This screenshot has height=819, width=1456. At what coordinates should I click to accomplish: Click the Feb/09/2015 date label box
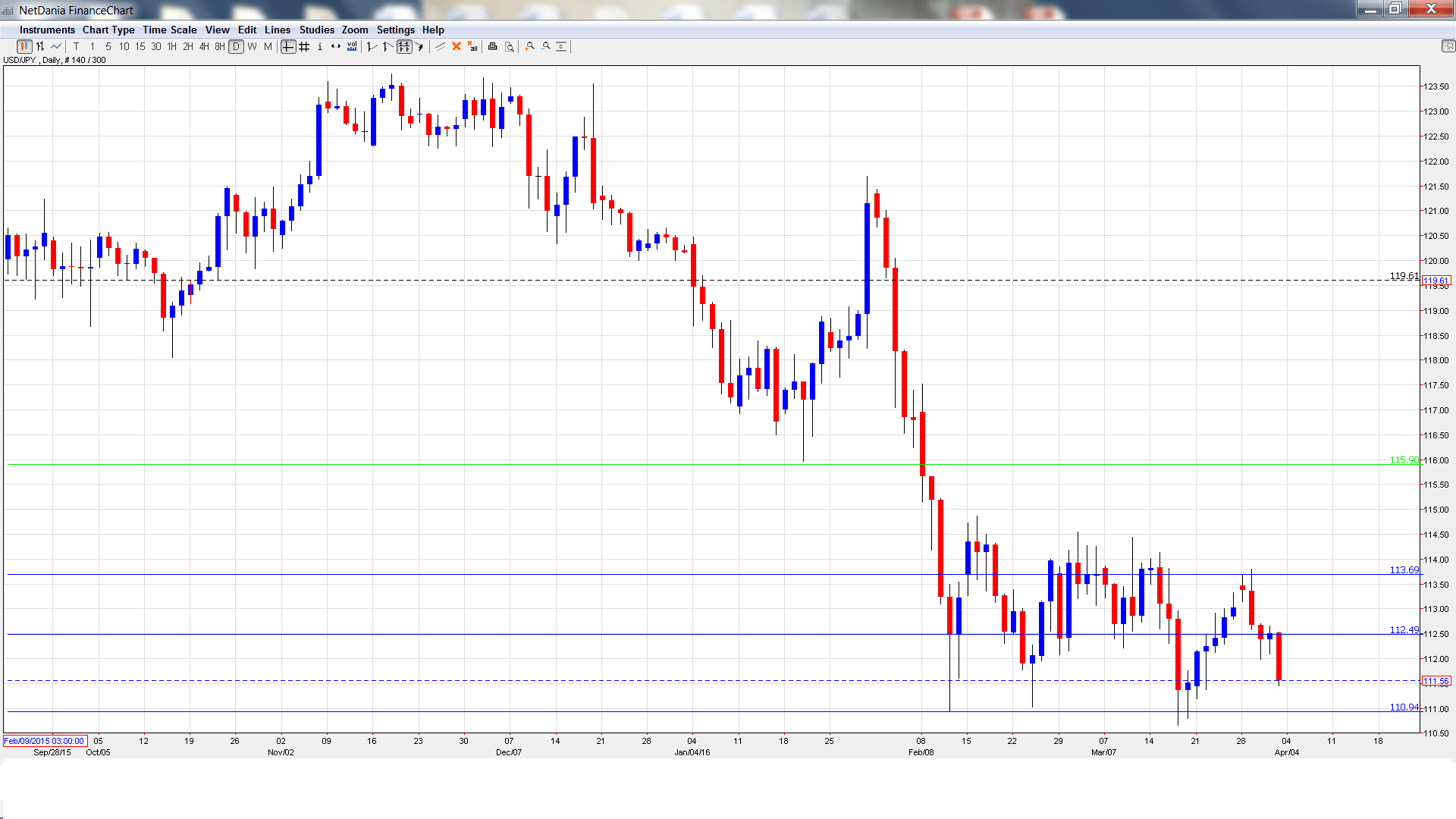point(44,741)
